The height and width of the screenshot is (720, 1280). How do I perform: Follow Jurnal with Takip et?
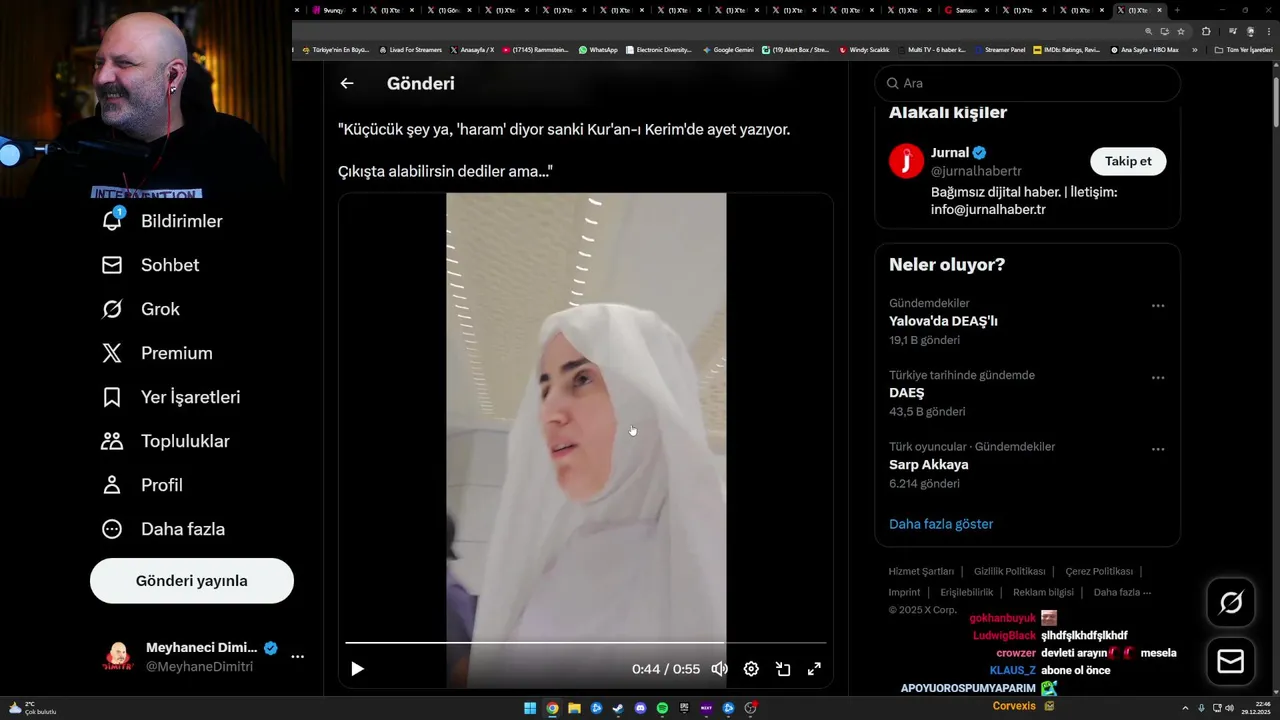(1128, 161)
